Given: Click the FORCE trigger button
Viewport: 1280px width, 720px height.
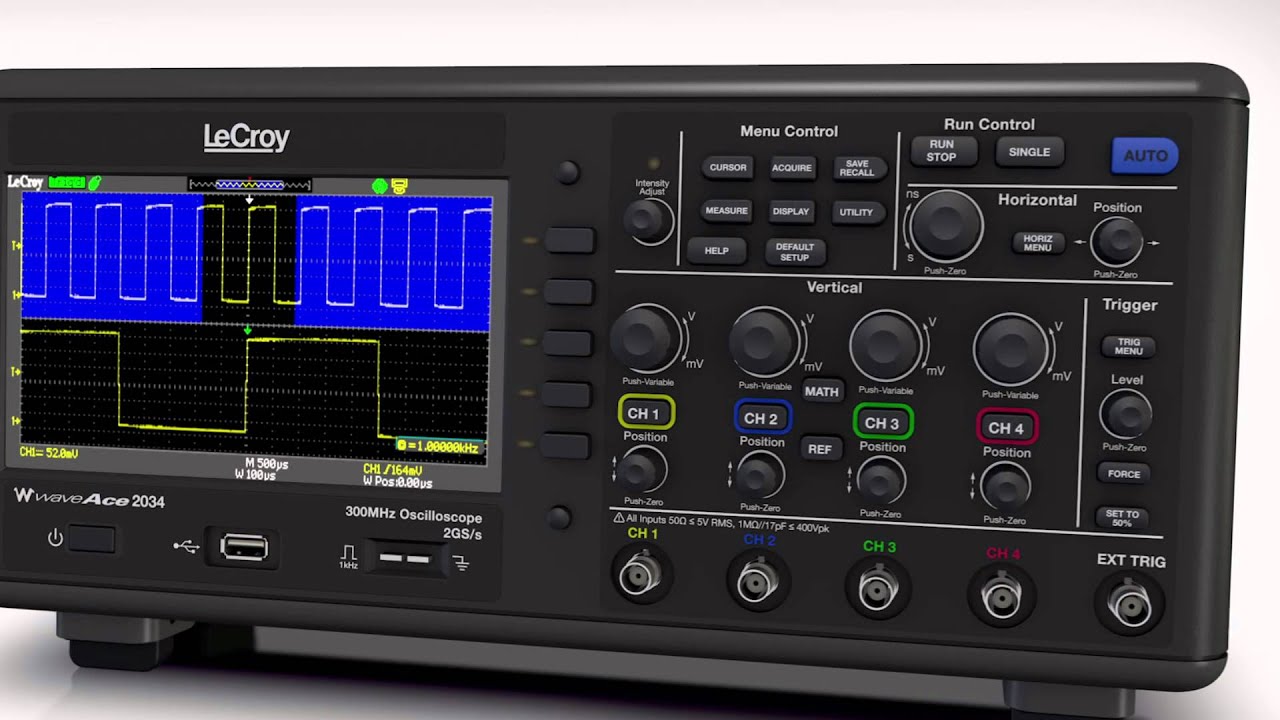Looking at the screenshot, I should pos(1123,473).
